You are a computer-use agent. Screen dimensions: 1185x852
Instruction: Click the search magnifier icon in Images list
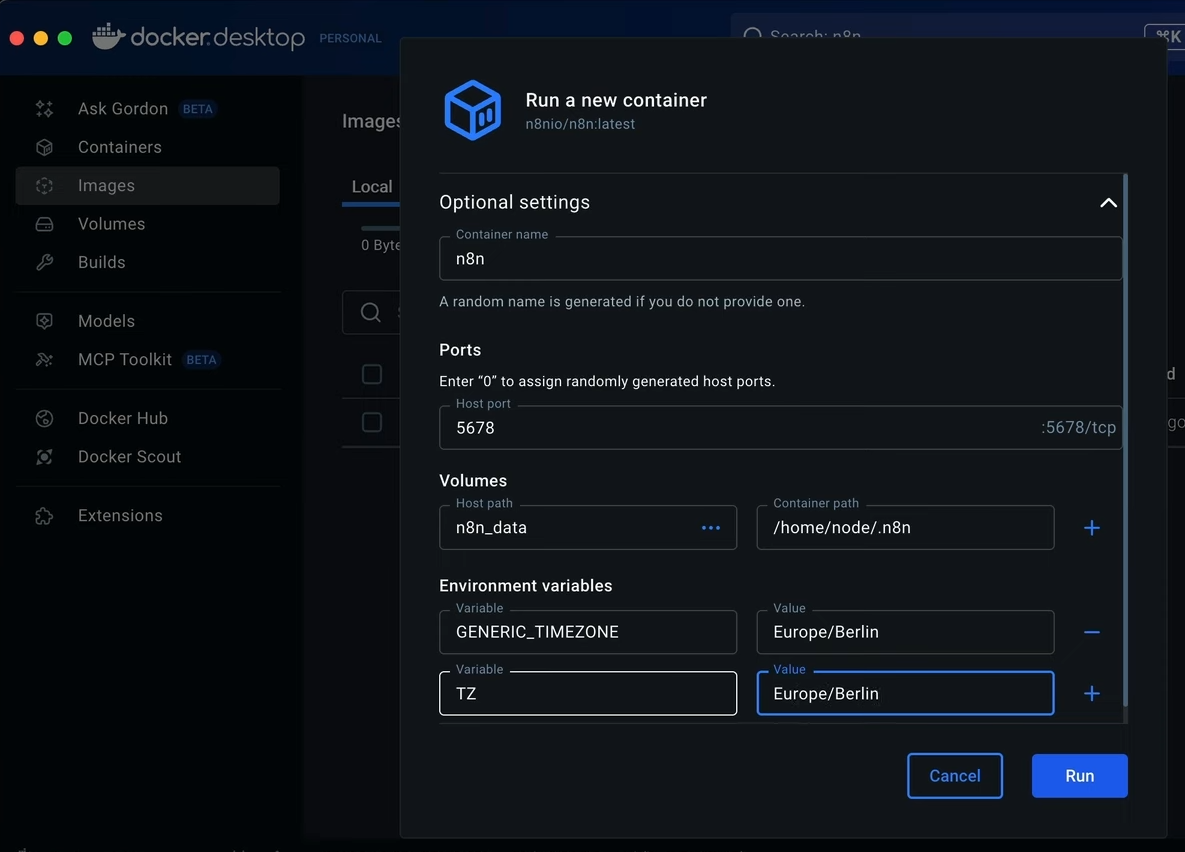click(370, 312)
